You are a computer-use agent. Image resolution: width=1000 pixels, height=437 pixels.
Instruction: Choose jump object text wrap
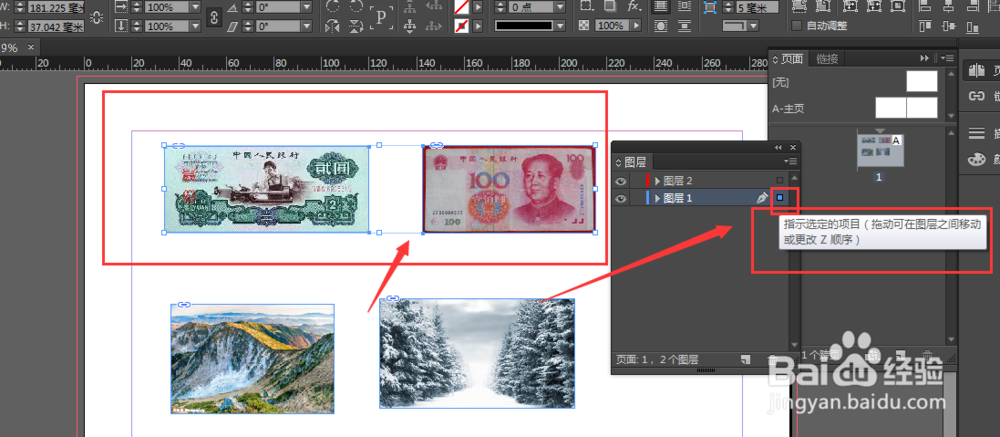pyautogui.click(x=685, y=26)
